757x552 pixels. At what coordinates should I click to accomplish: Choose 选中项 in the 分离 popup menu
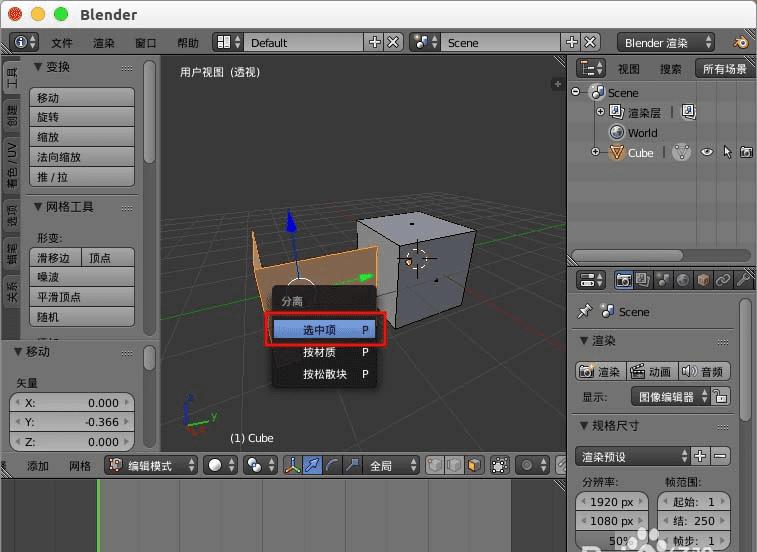(325, 329)
